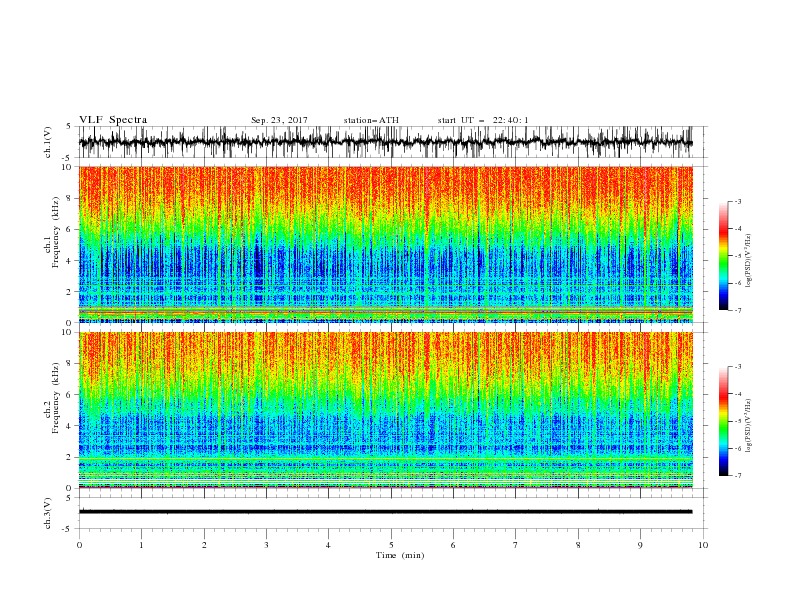This screenshot has width=792, height=612.
Task: Select the 'start UT = 22:40: 1' text
Action: click(x=483, y=120)
